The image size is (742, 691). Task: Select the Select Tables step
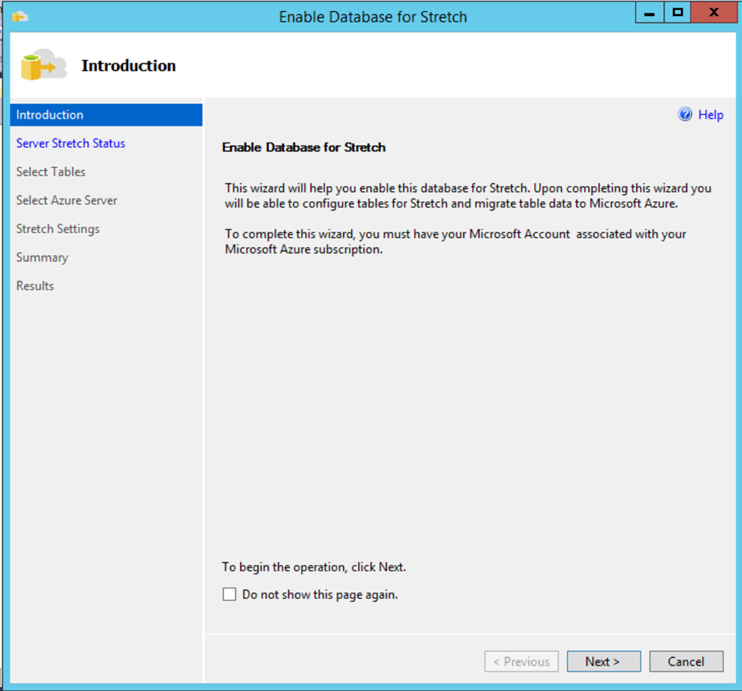[51, 172]
